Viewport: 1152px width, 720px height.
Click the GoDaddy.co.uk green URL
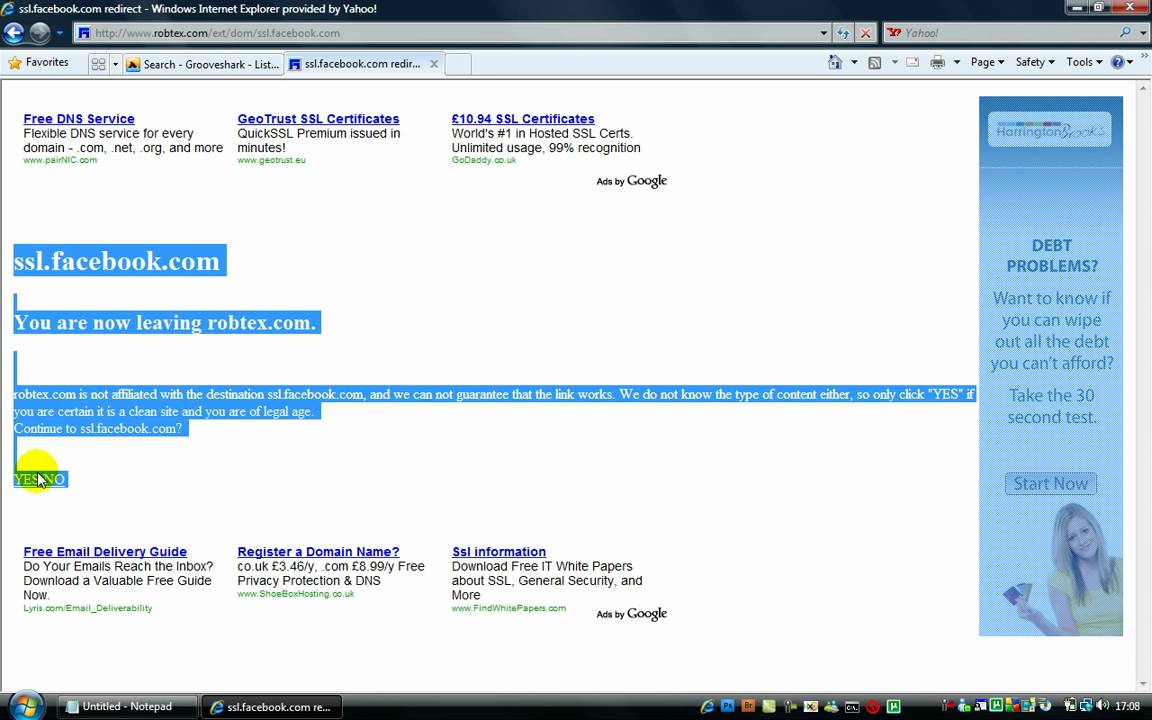[x=483, y=160]
